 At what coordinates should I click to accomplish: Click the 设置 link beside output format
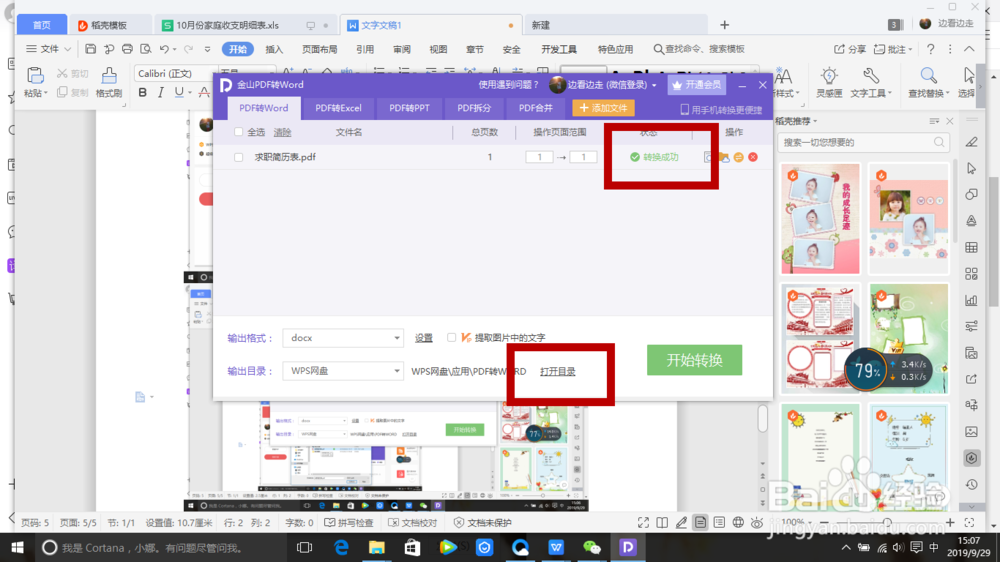pyautogui.click(x=423, y=338)
